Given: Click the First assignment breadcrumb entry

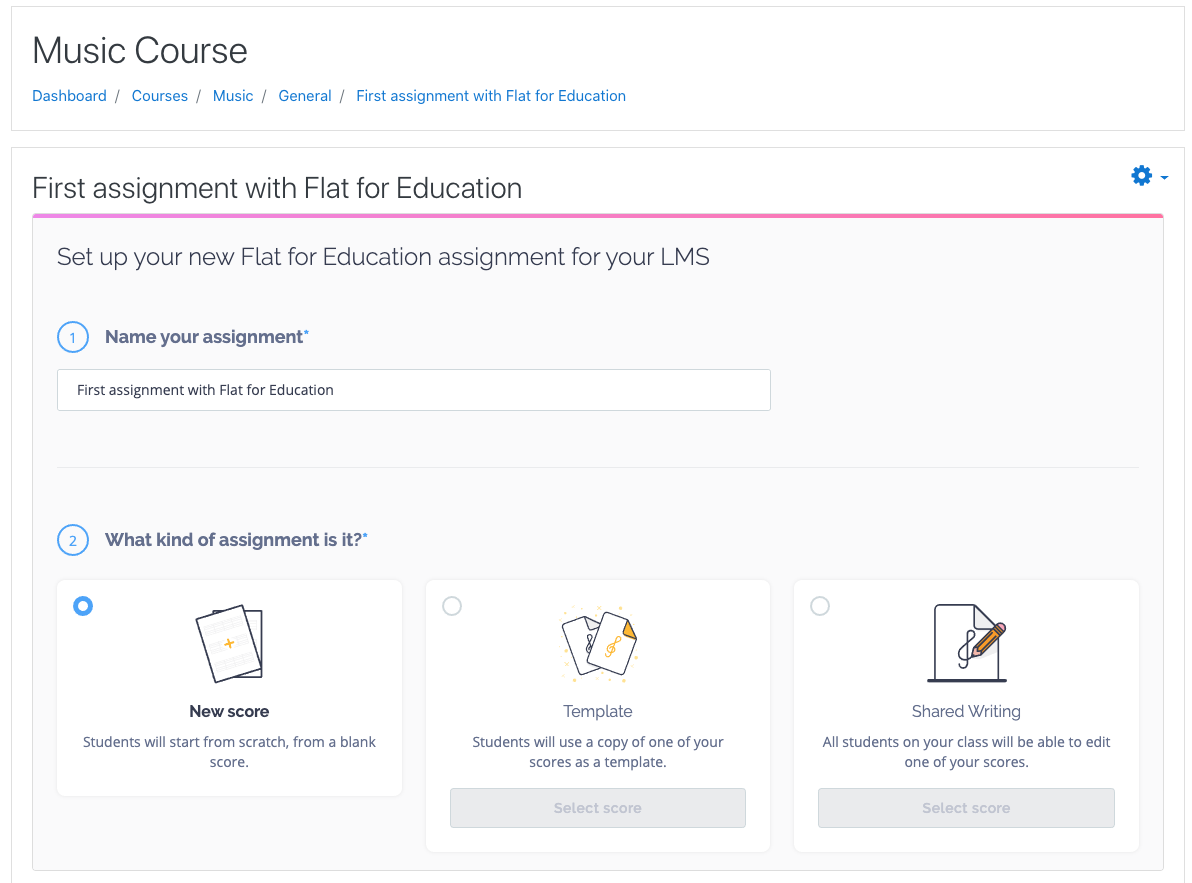Looking at the screenshot, I should (x=490, y=95).
